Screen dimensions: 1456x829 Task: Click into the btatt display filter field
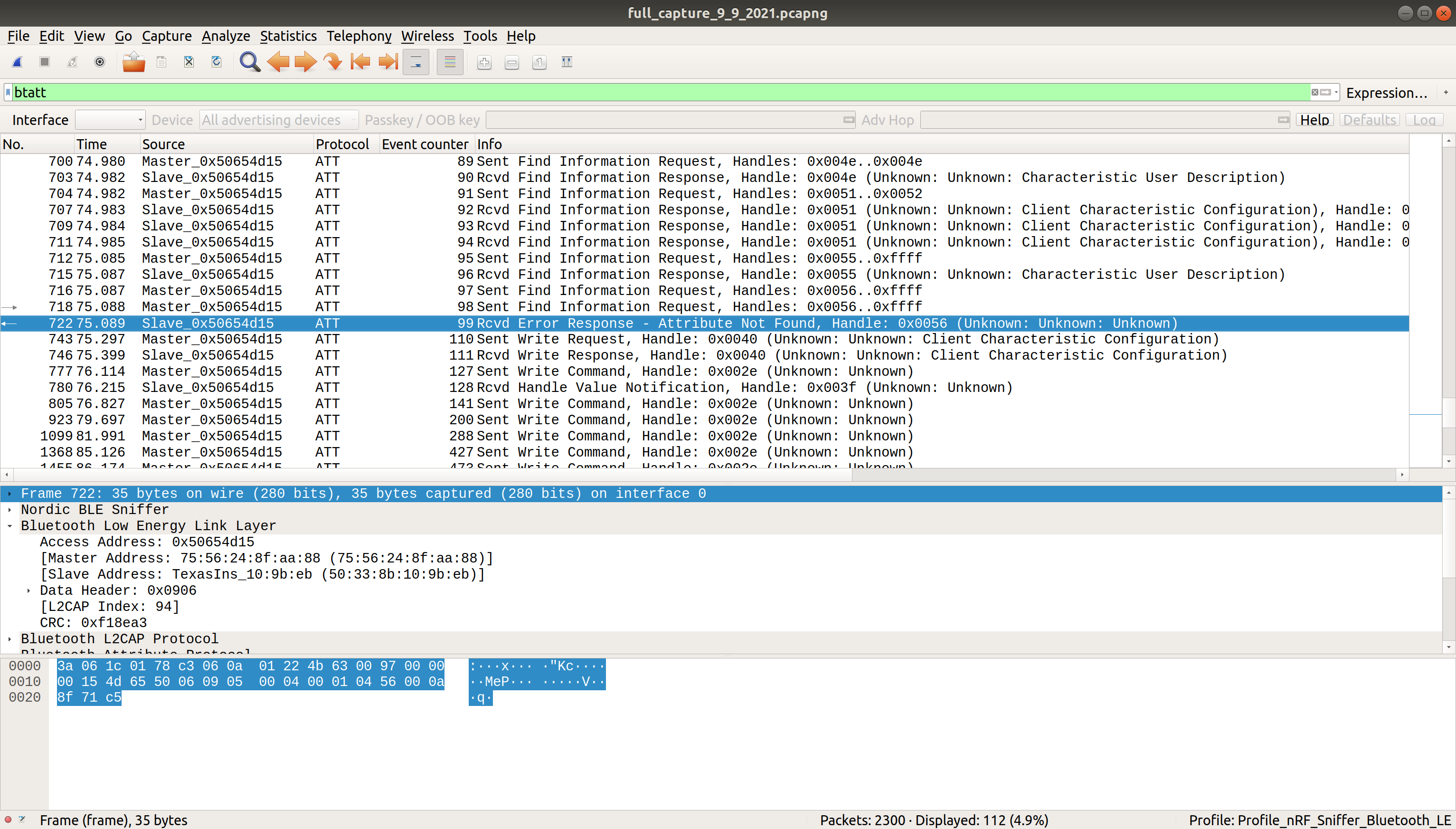click(x=660, y=92)
